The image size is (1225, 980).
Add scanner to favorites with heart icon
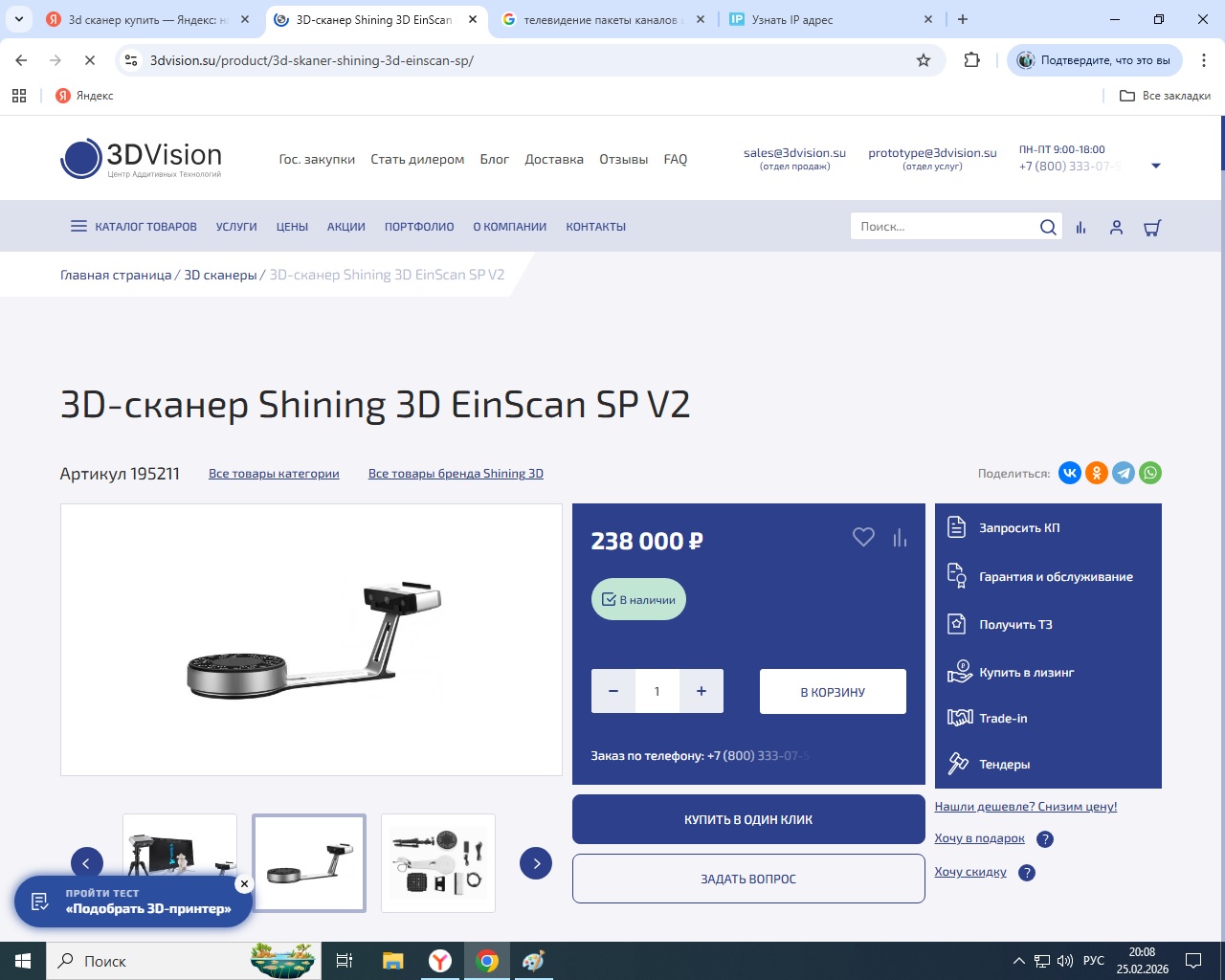point(863,538)
